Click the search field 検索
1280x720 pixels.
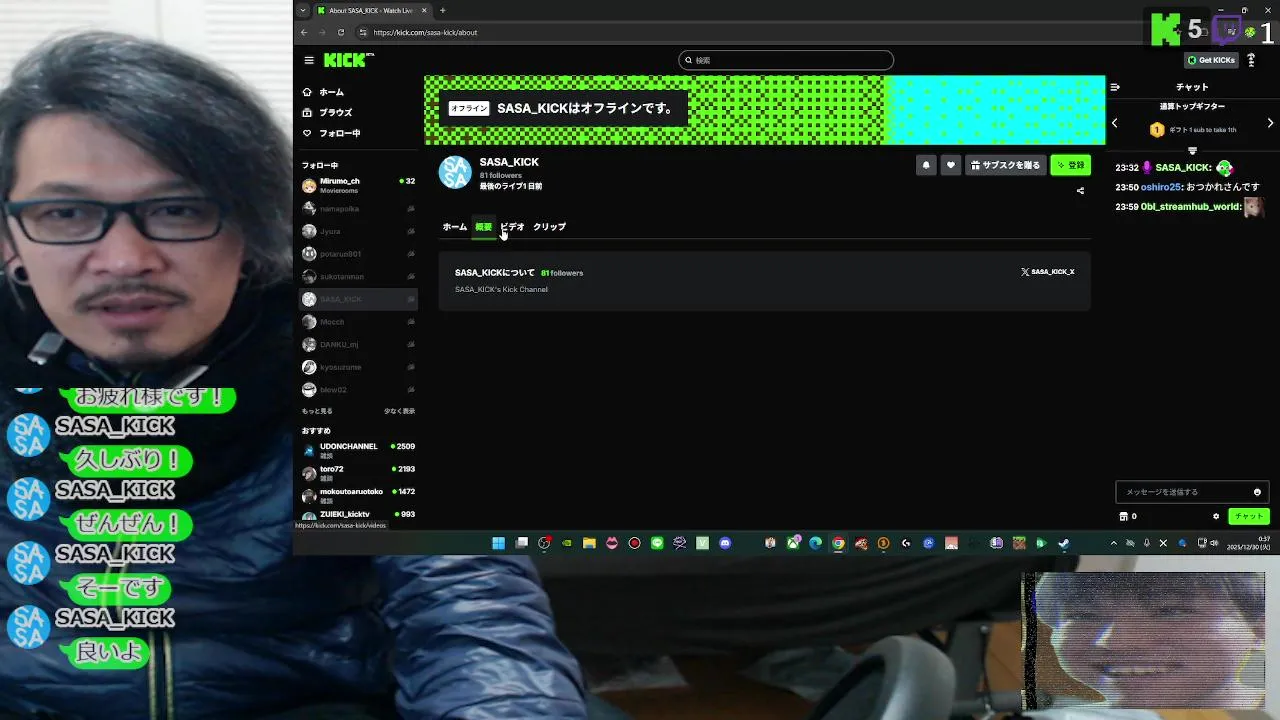pos(785,60)
